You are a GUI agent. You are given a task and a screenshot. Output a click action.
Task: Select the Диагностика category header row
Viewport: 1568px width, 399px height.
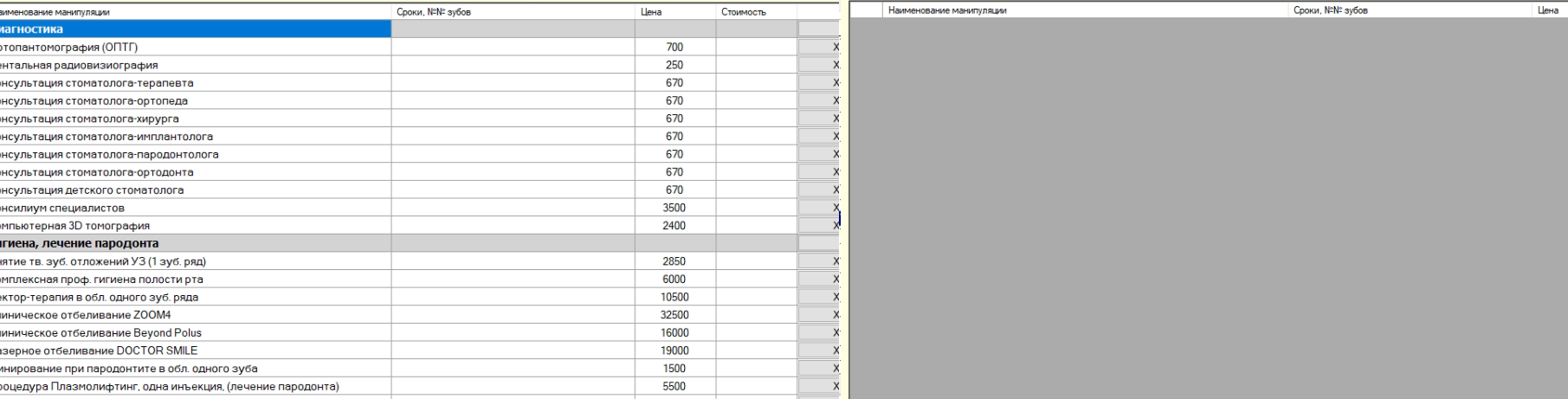195,29
